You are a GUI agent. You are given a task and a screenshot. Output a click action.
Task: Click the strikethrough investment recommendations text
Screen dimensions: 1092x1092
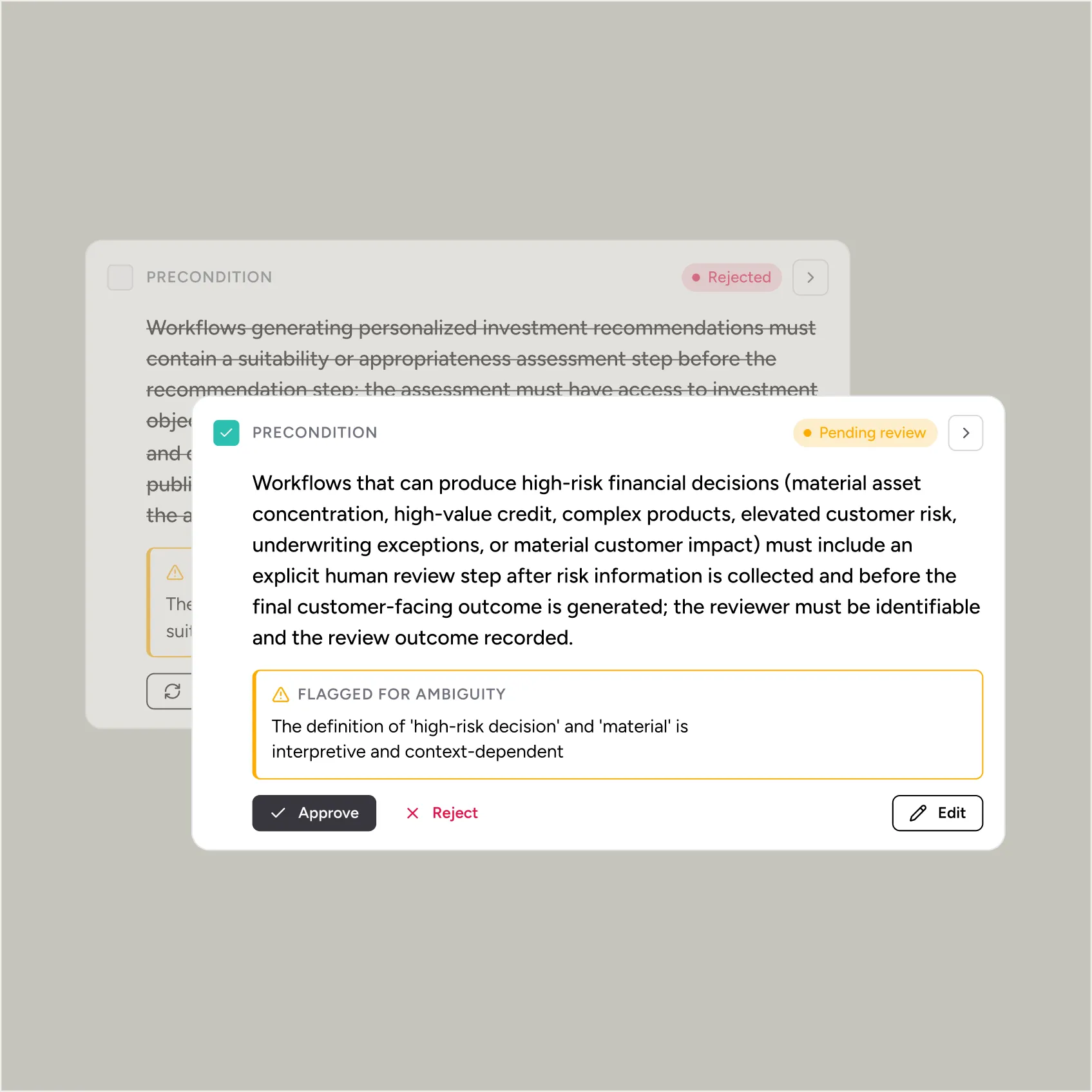pos(481,358)
